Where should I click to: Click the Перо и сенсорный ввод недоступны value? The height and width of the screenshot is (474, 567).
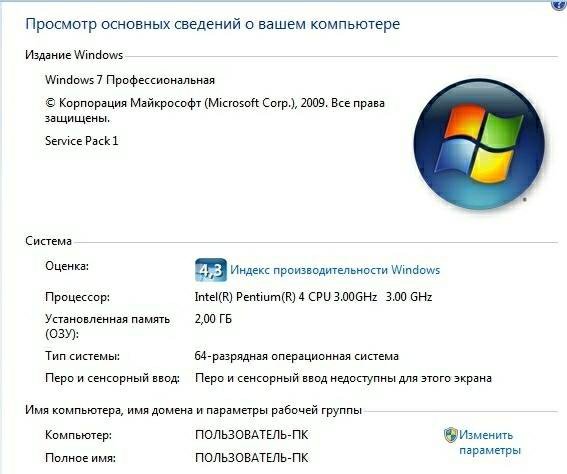pyautogui.click(x=343, y=379)
